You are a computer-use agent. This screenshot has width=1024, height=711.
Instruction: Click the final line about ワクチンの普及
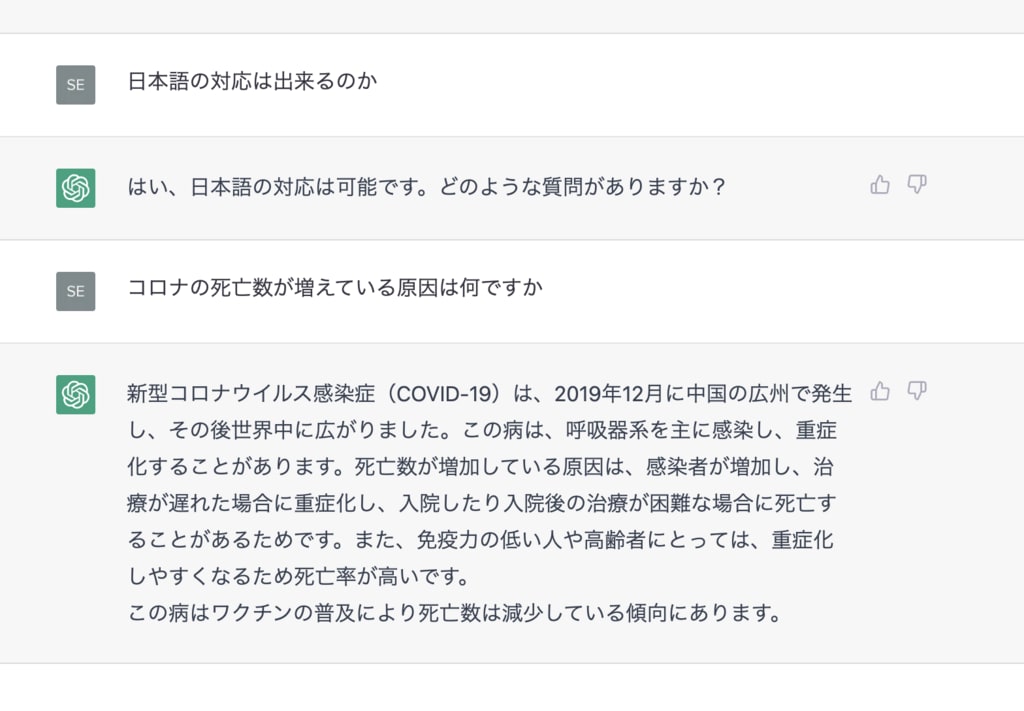(455, 613)
